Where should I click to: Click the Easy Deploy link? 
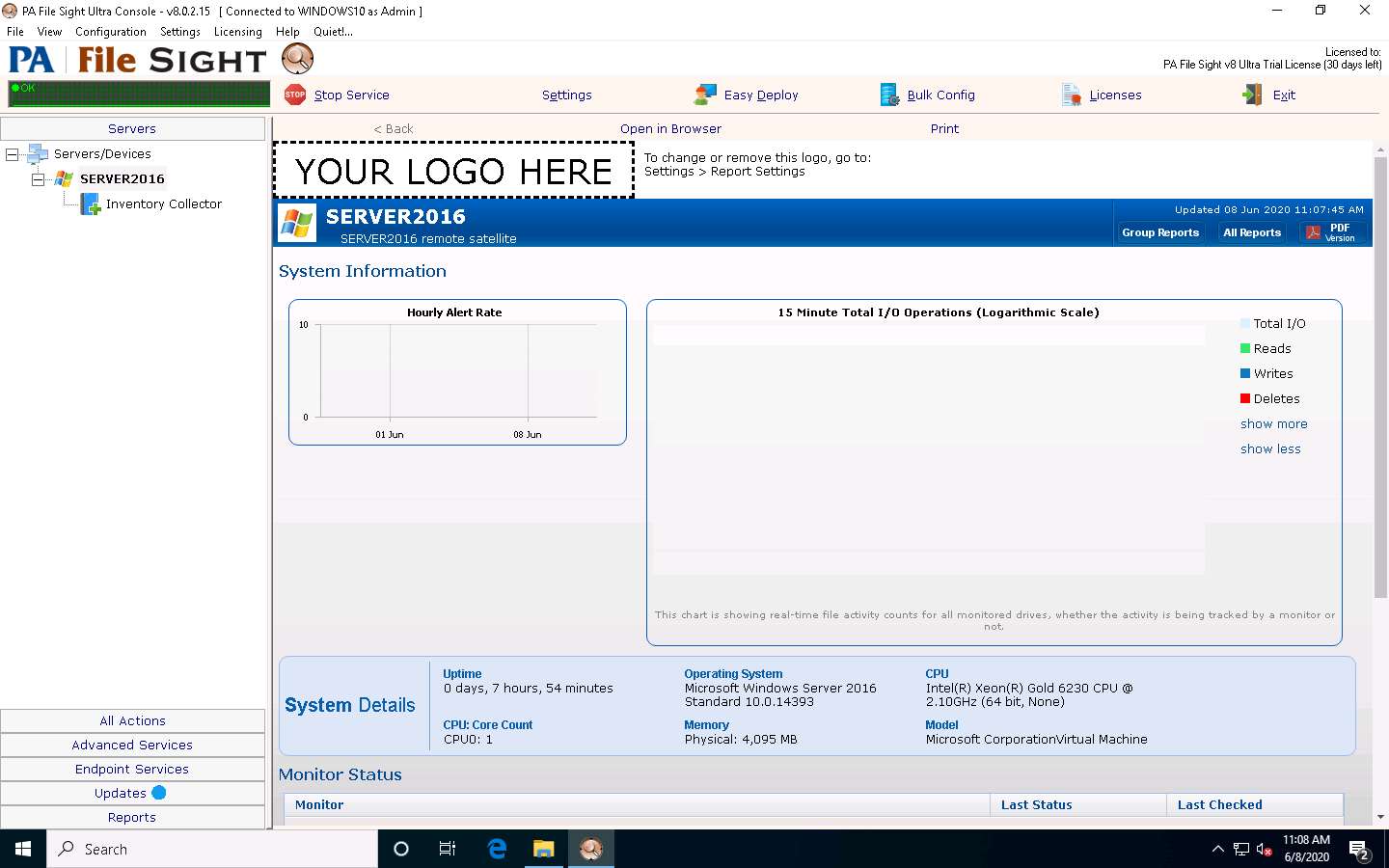tap(761, 95)
